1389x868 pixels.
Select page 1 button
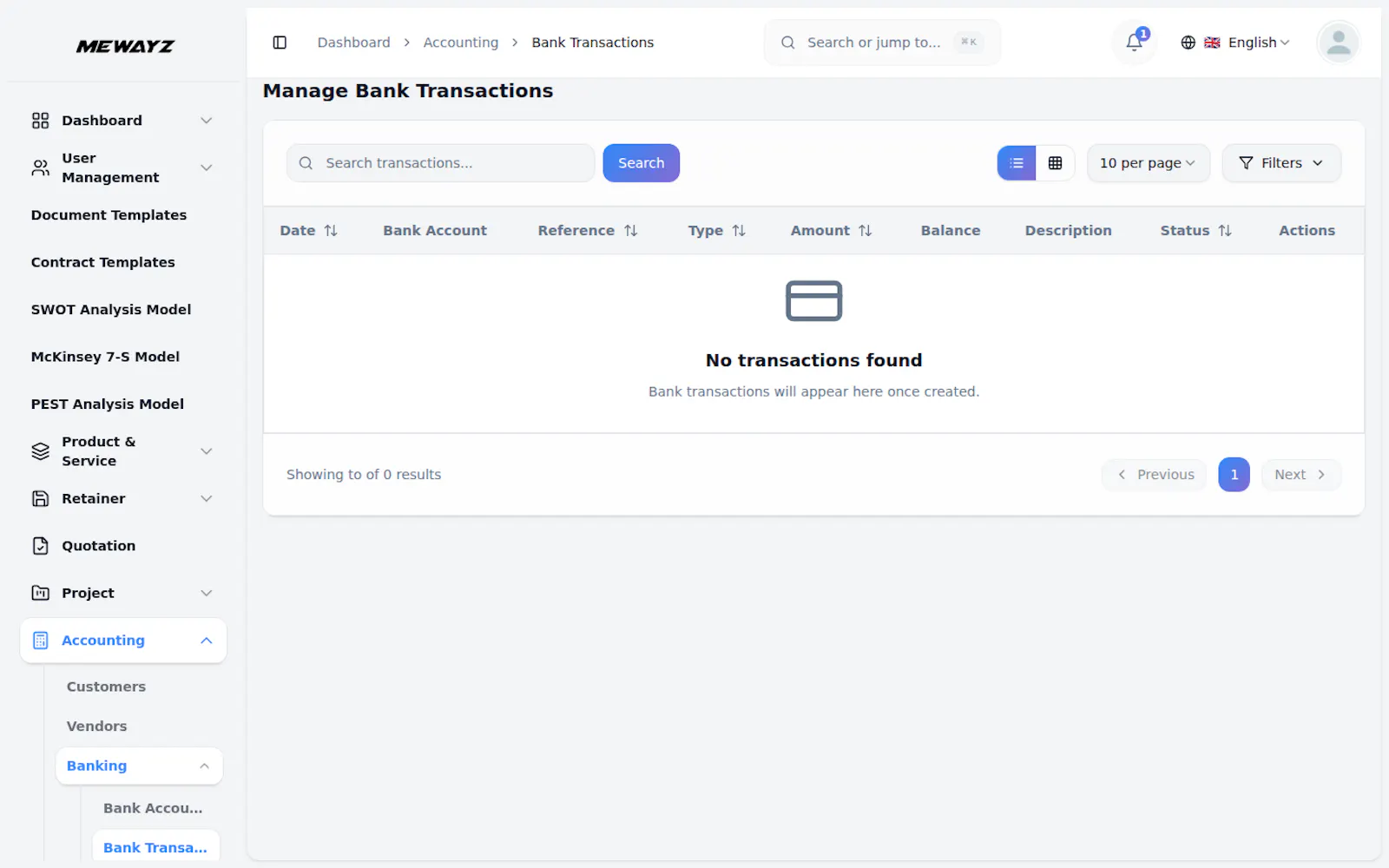pyautogui.click(x=1234, y=475)
